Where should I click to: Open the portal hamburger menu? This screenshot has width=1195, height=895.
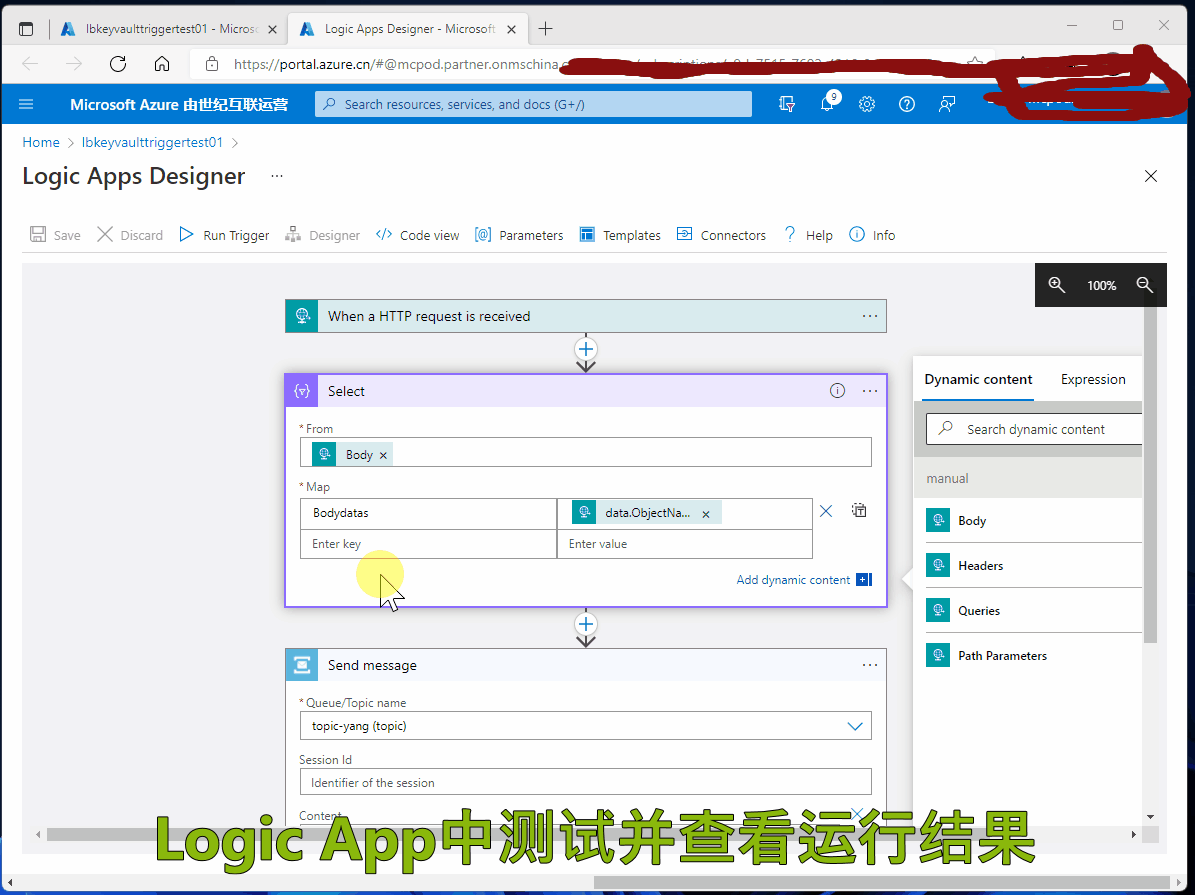pos(26,104)
